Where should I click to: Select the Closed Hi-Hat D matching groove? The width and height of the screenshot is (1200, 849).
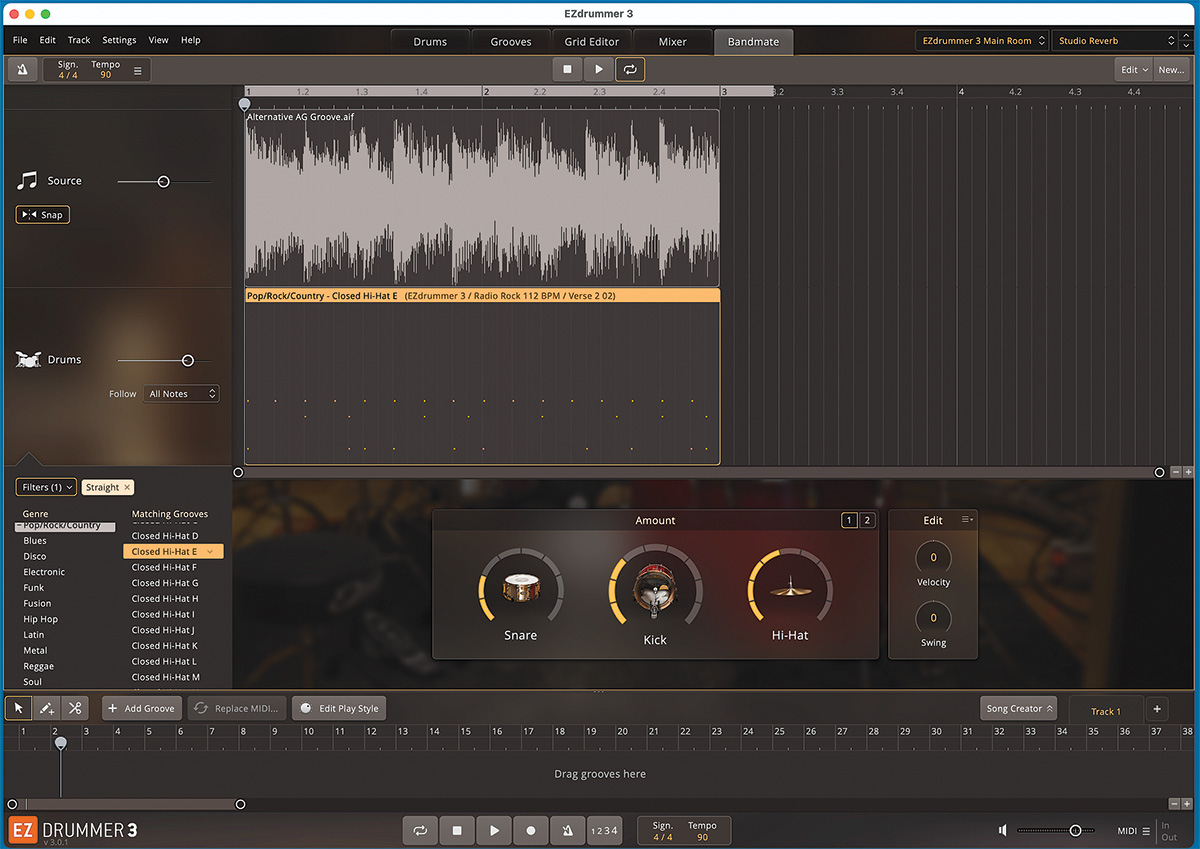(167, 535)
